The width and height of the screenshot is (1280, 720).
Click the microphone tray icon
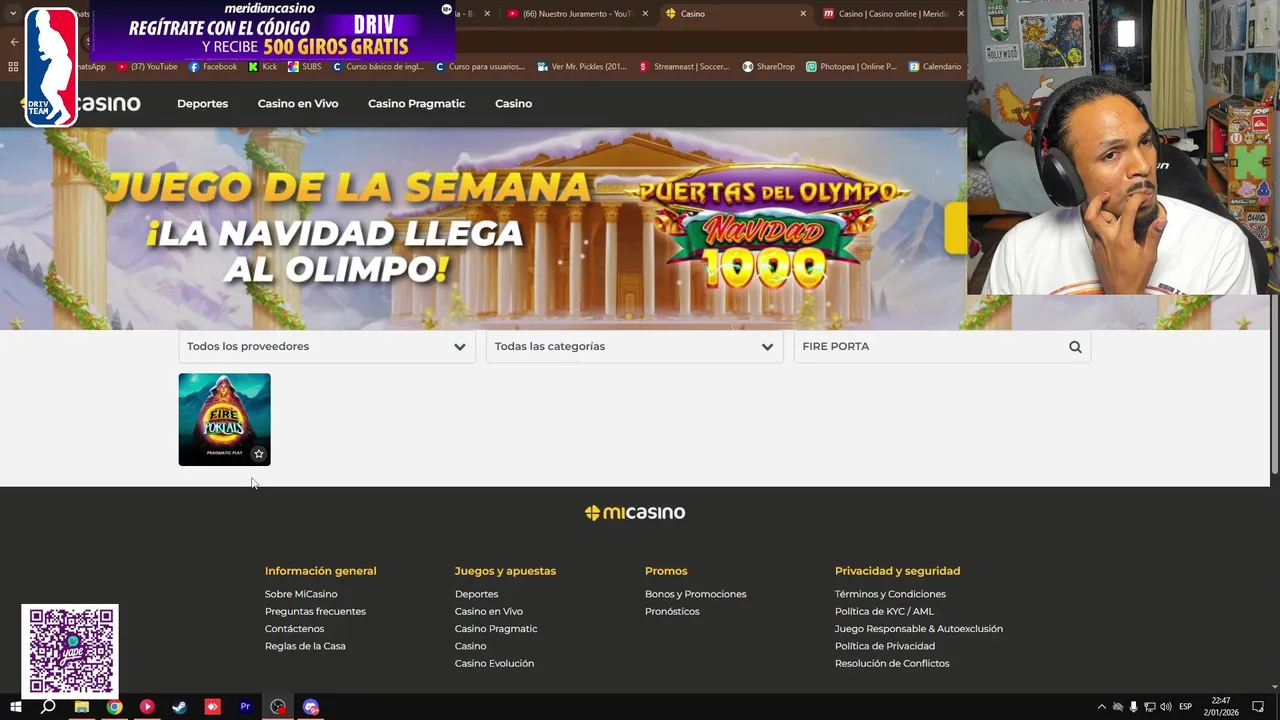click(x=1133, y=707)
